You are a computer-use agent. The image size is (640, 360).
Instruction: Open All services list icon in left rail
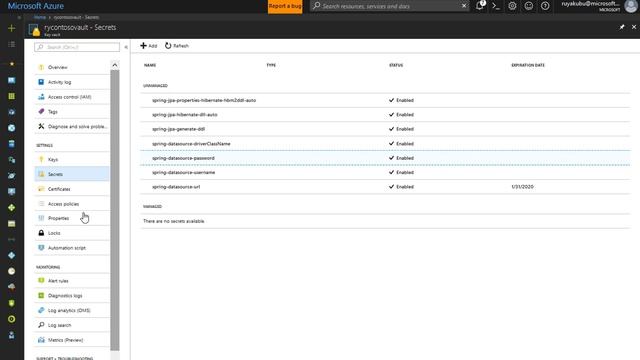(x=11, y=44)
